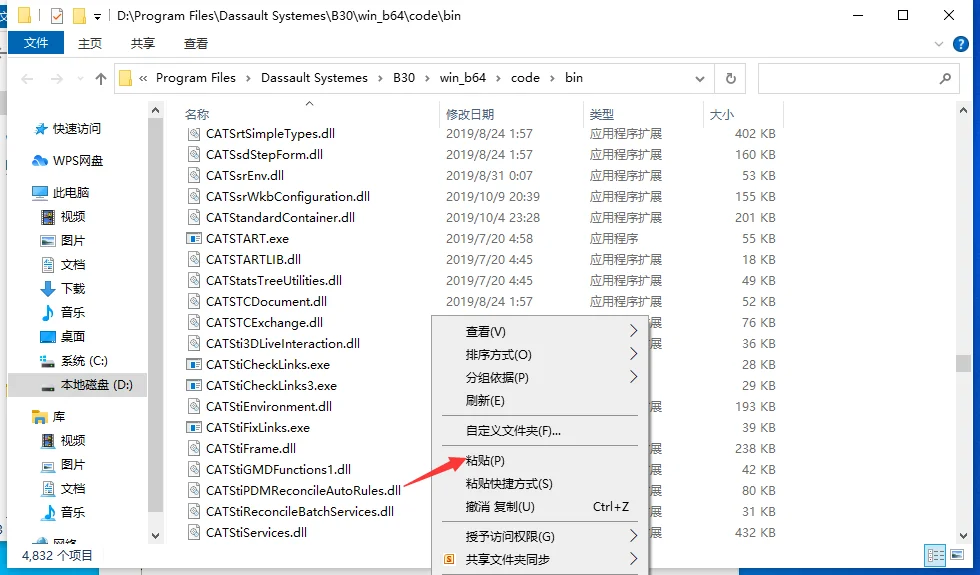The image size is (980, 575).
Task: Navigate to B30 breadcrumb
Action: (404, 78)
